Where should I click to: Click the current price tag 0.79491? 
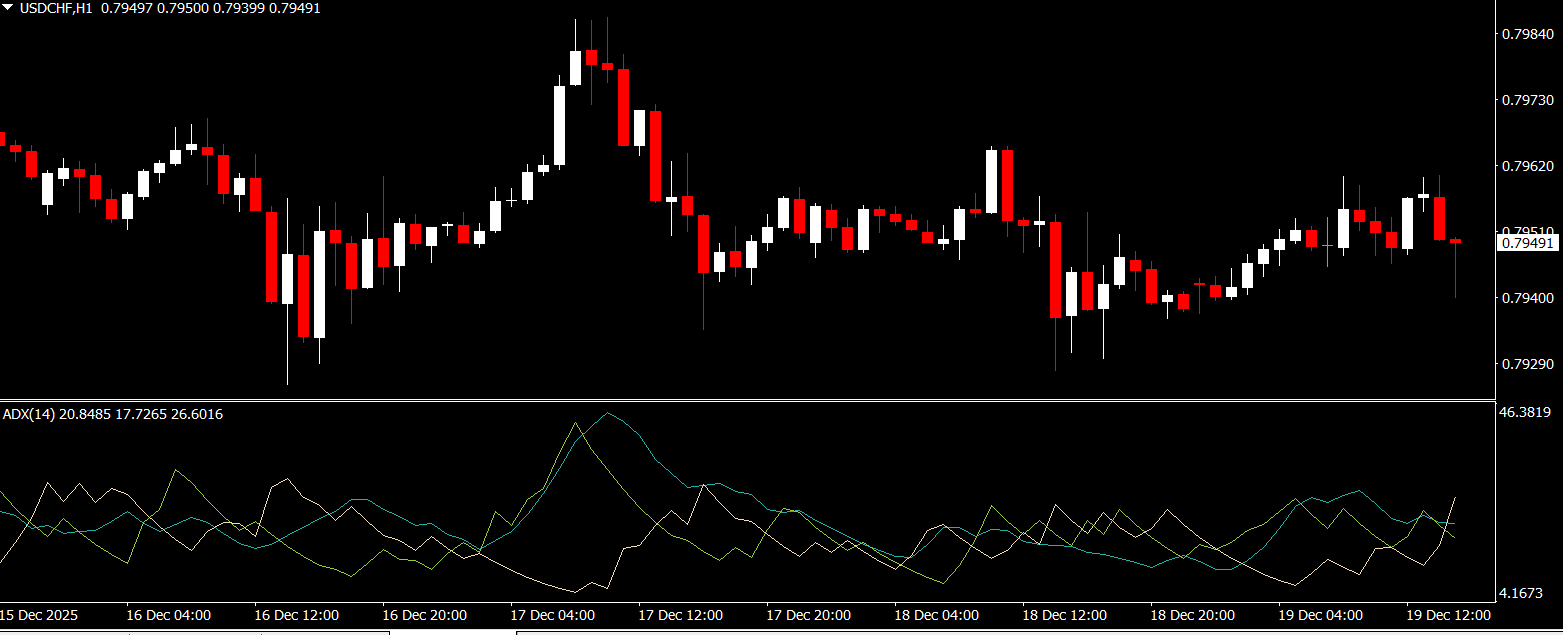pos(1527,243)
